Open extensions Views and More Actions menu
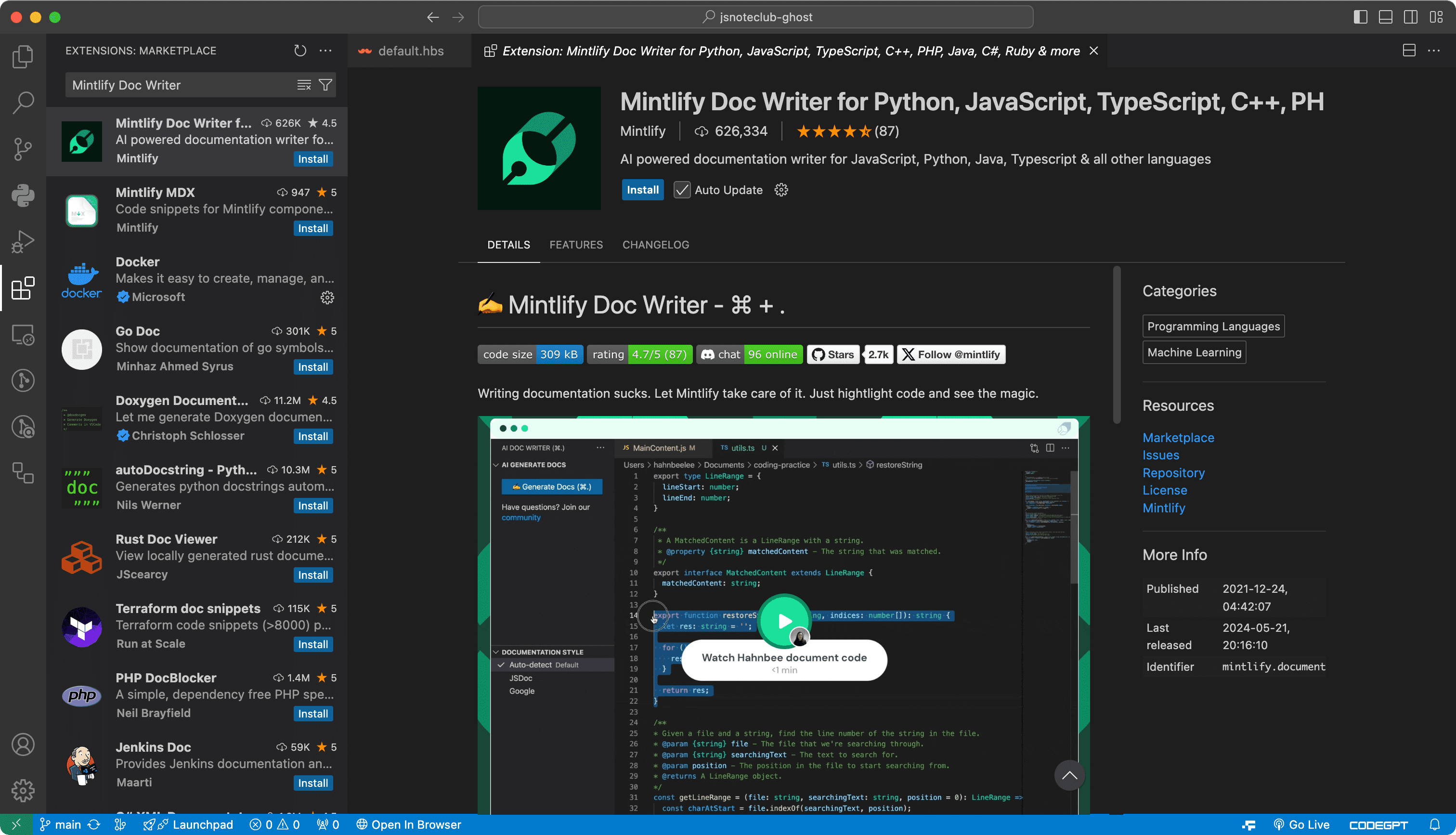The image size is (1456, 835). (325, 51)
